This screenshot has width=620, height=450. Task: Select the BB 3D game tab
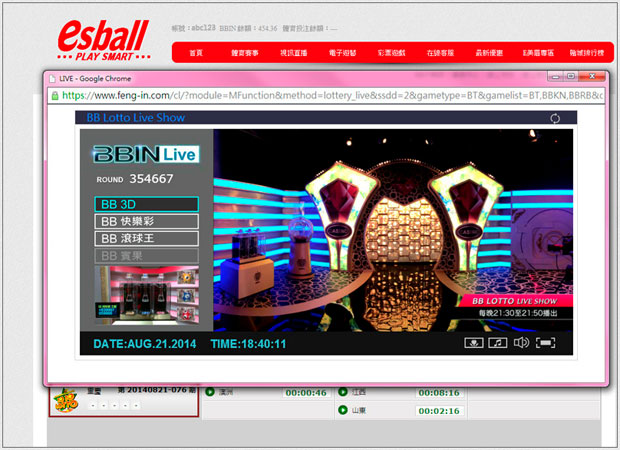147,204
